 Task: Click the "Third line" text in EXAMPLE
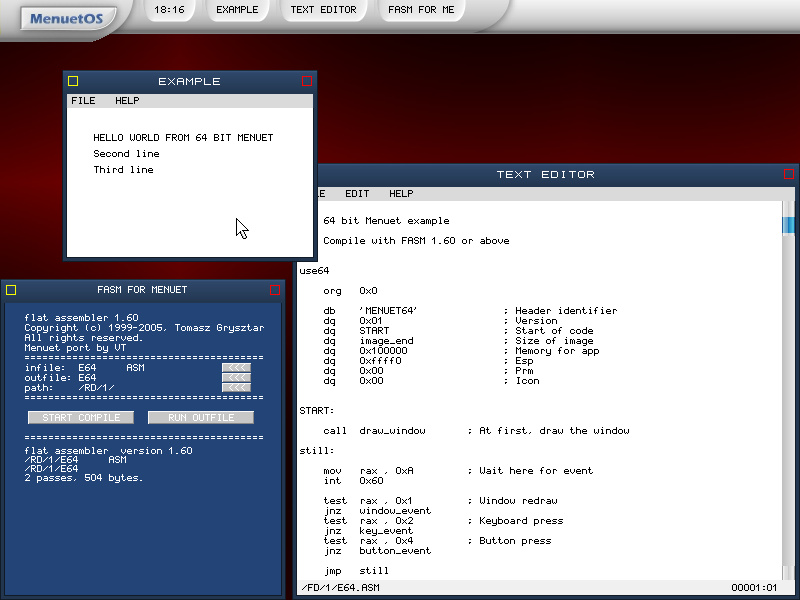point(123,170)
